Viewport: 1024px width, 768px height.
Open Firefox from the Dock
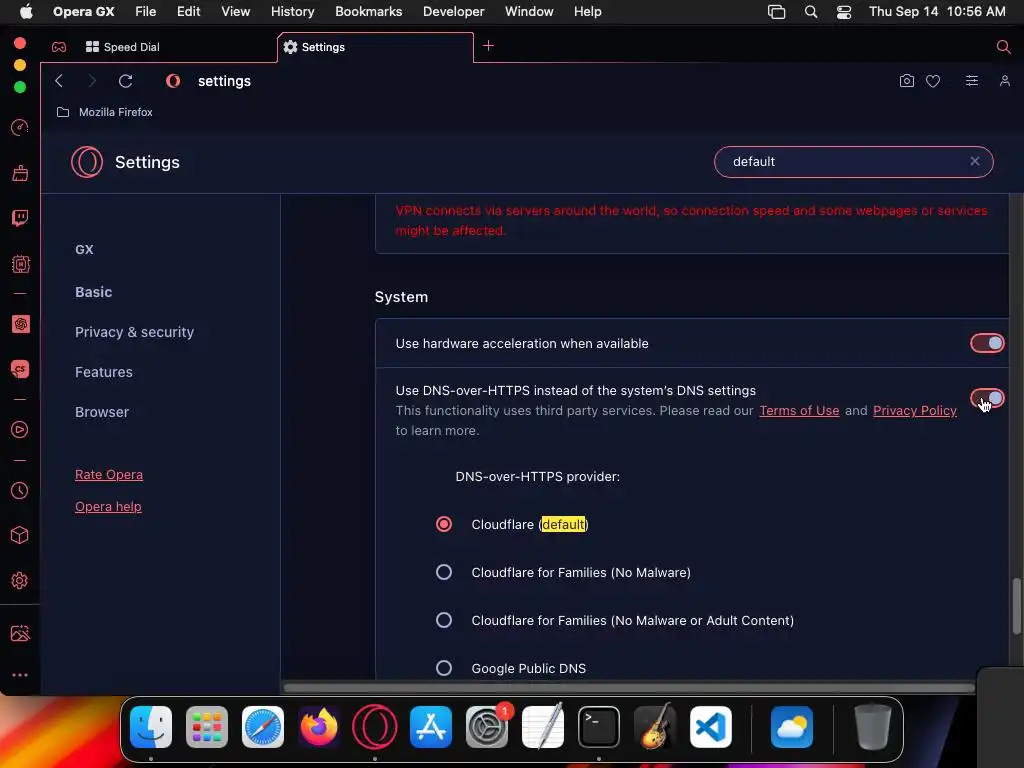tap(319, 726)
